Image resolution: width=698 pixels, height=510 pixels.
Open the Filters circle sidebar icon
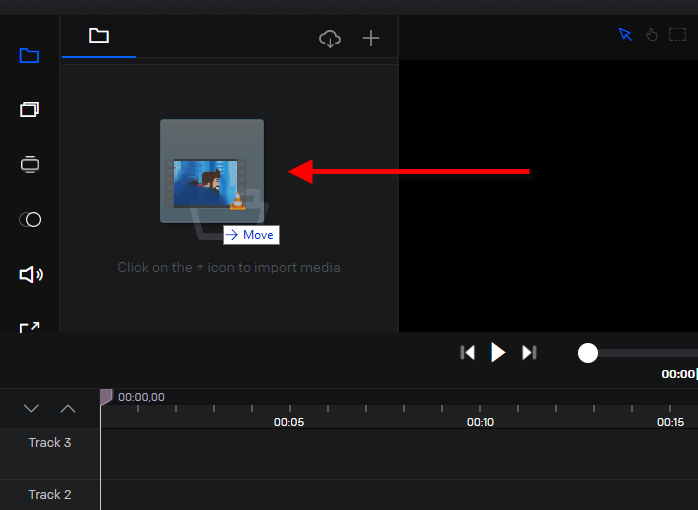click(x=30, y=219)
